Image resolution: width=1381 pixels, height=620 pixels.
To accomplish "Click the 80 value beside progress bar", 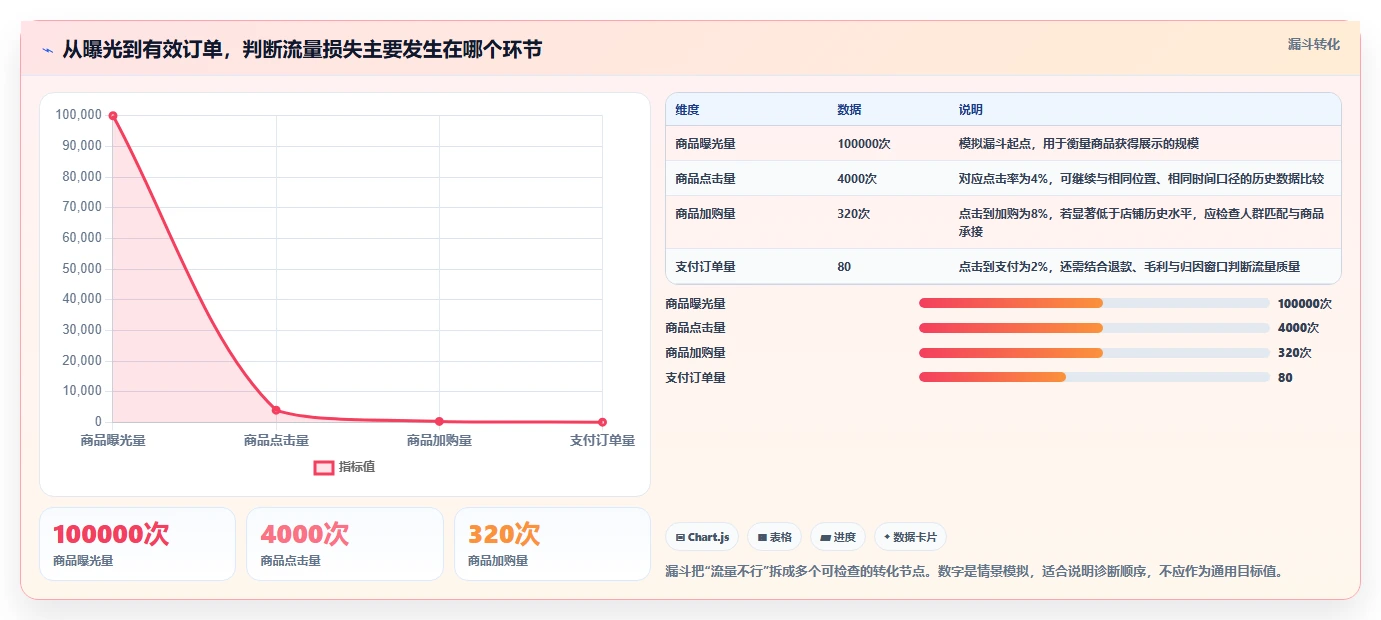I will (x=1285, y=378).
